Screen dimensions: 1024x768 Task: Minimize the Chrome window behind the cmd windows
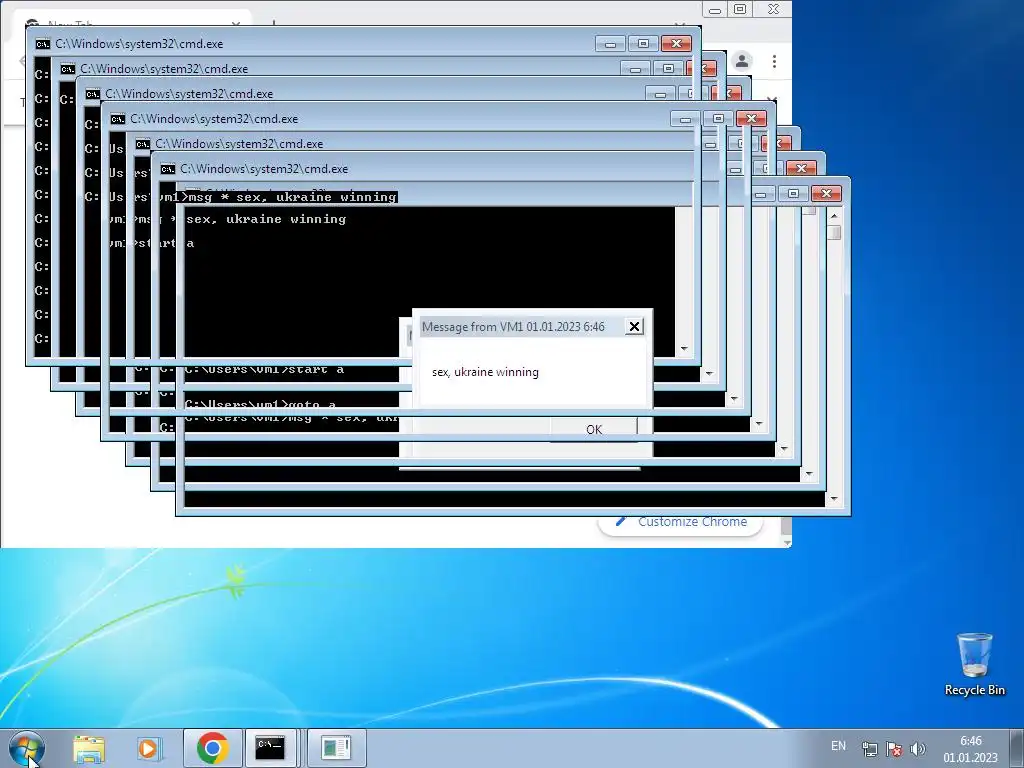pos(714,10)
